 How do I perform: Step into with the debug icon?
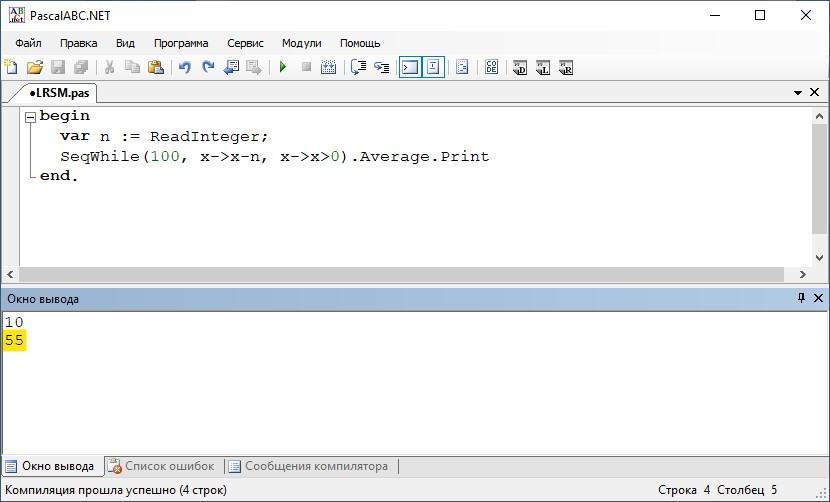(382, 67)
